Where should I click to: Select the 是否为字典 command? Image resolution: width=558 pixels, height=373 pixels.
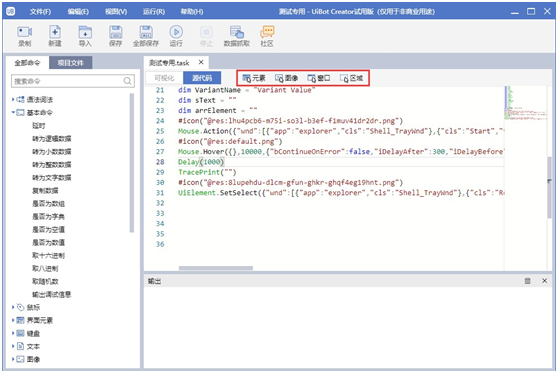coord(48,216)
